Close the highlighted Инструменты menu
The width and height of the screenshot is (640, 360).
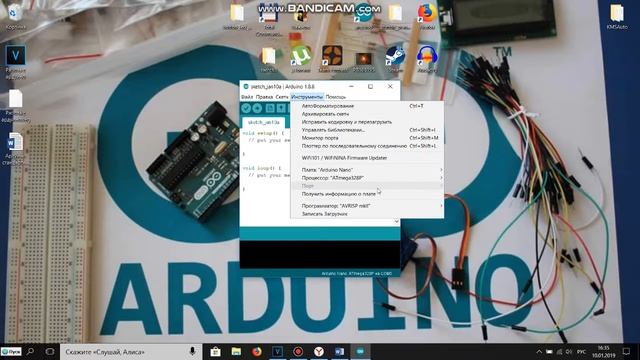[x=307, y=97]
